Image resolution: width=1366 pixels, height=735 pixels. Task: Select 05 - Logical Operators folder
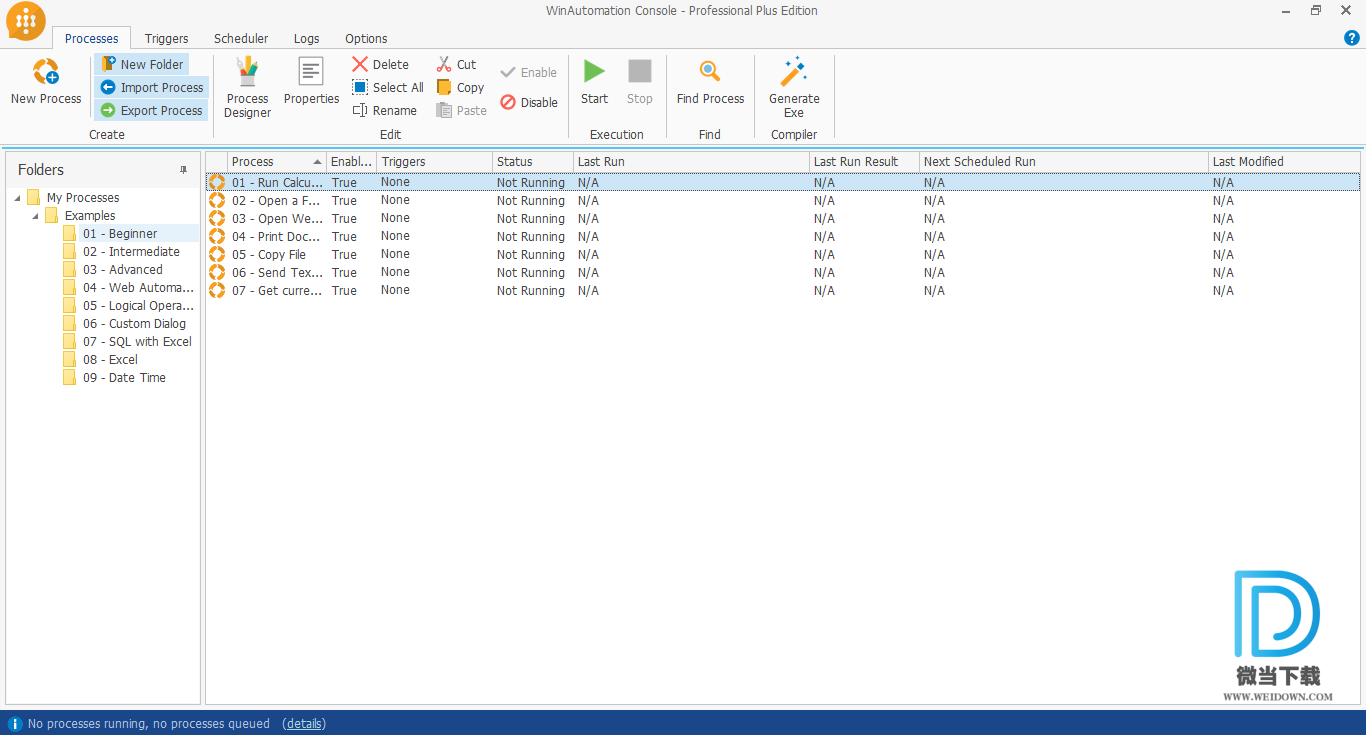tap(138, 306)
